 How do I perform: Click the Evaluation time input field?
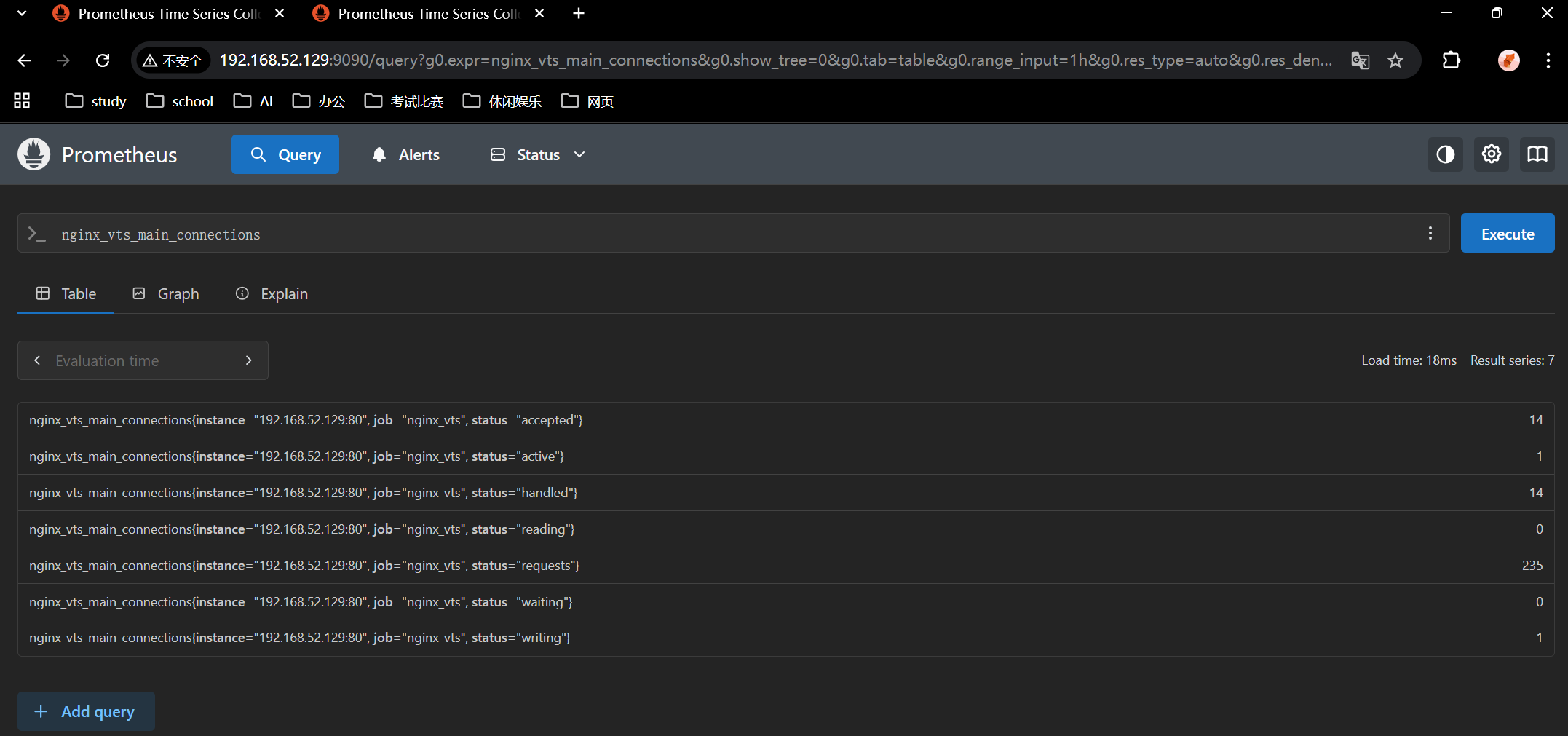click(143, 360)
